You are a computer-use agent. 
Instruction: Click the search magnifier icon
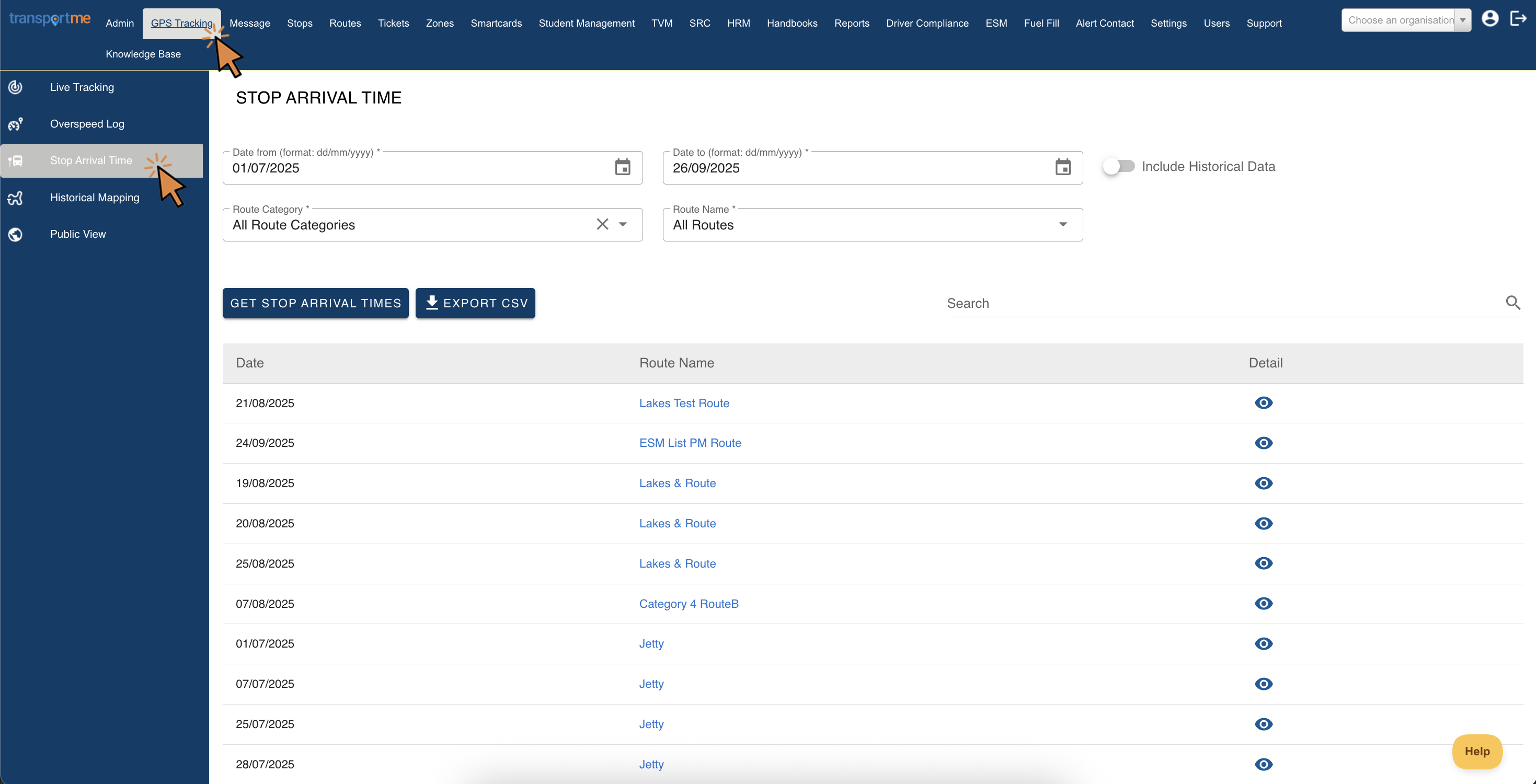tap(1513, 302)
